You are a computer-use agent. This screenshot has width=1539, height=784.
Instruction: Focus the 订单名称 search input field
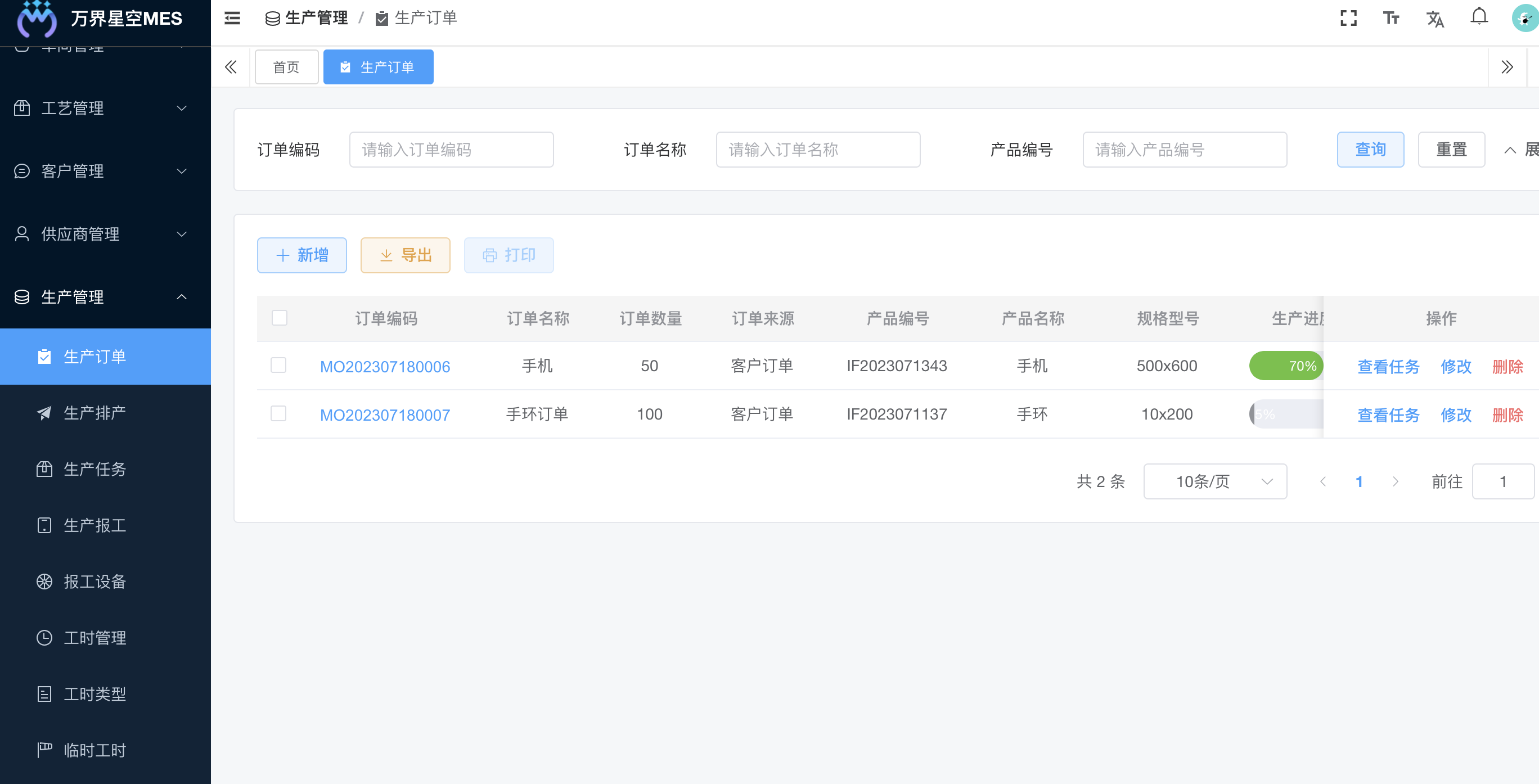[817, 150]
